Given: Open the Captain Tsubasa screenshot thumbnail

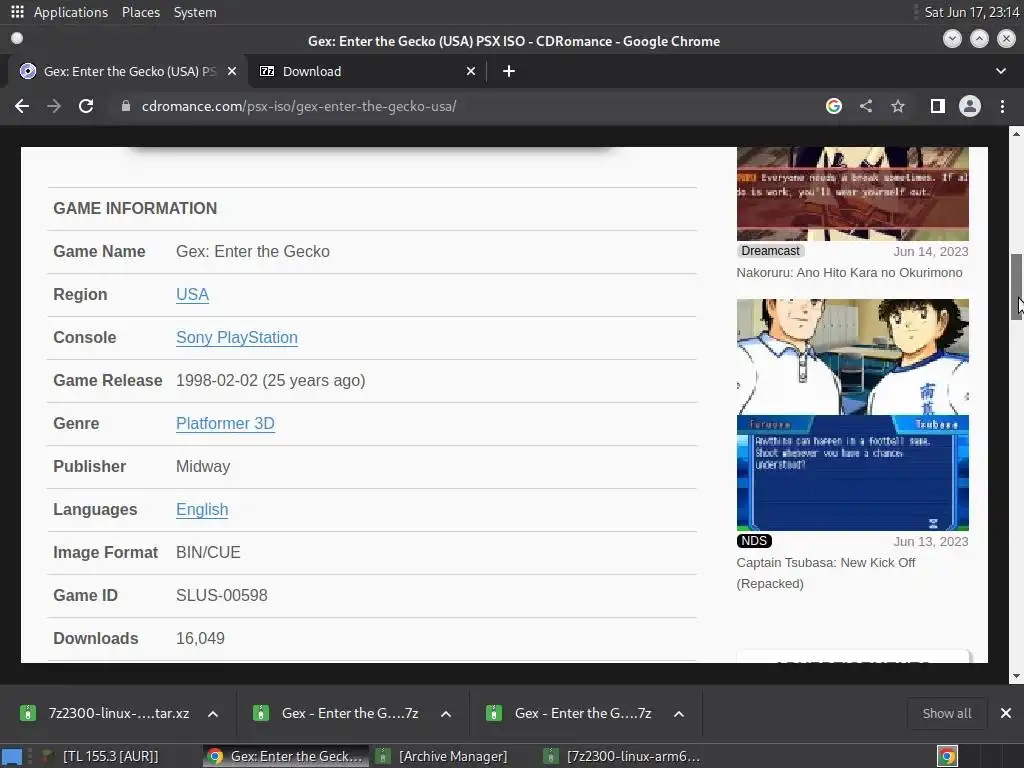Looking at the screenshot, I should (852, 415).
